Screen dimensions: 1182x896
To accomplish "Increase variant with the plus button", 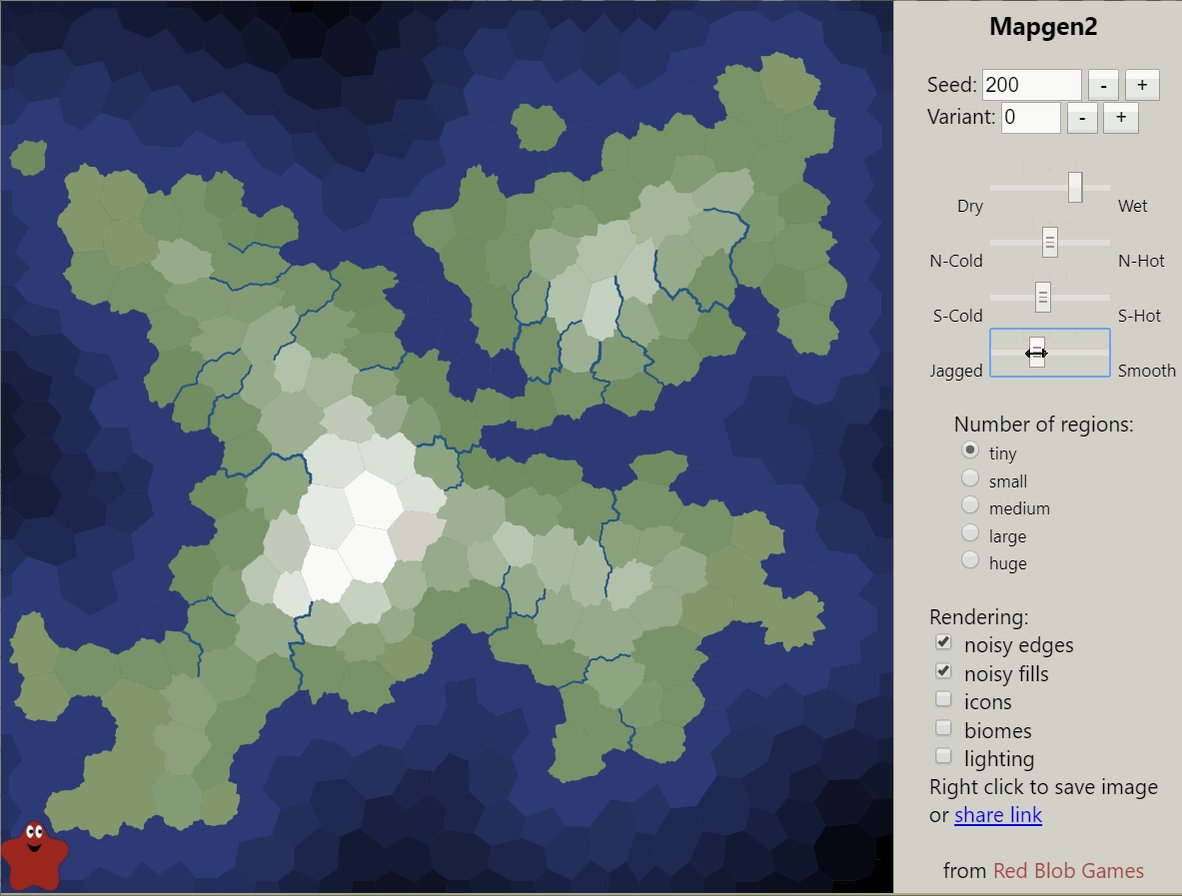I will (1121, 118).
